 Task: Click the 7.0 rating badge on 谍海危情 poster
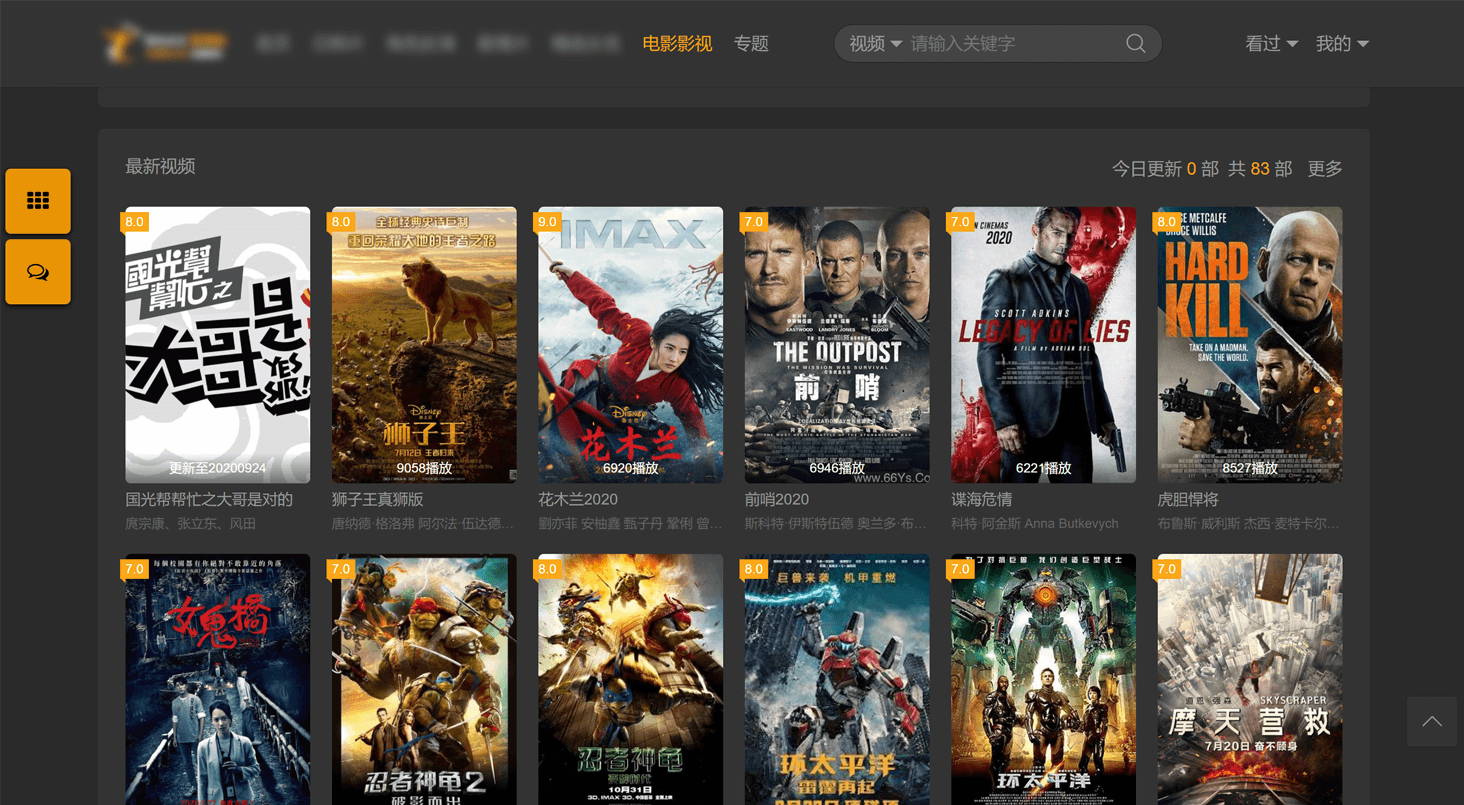[961, 222]
